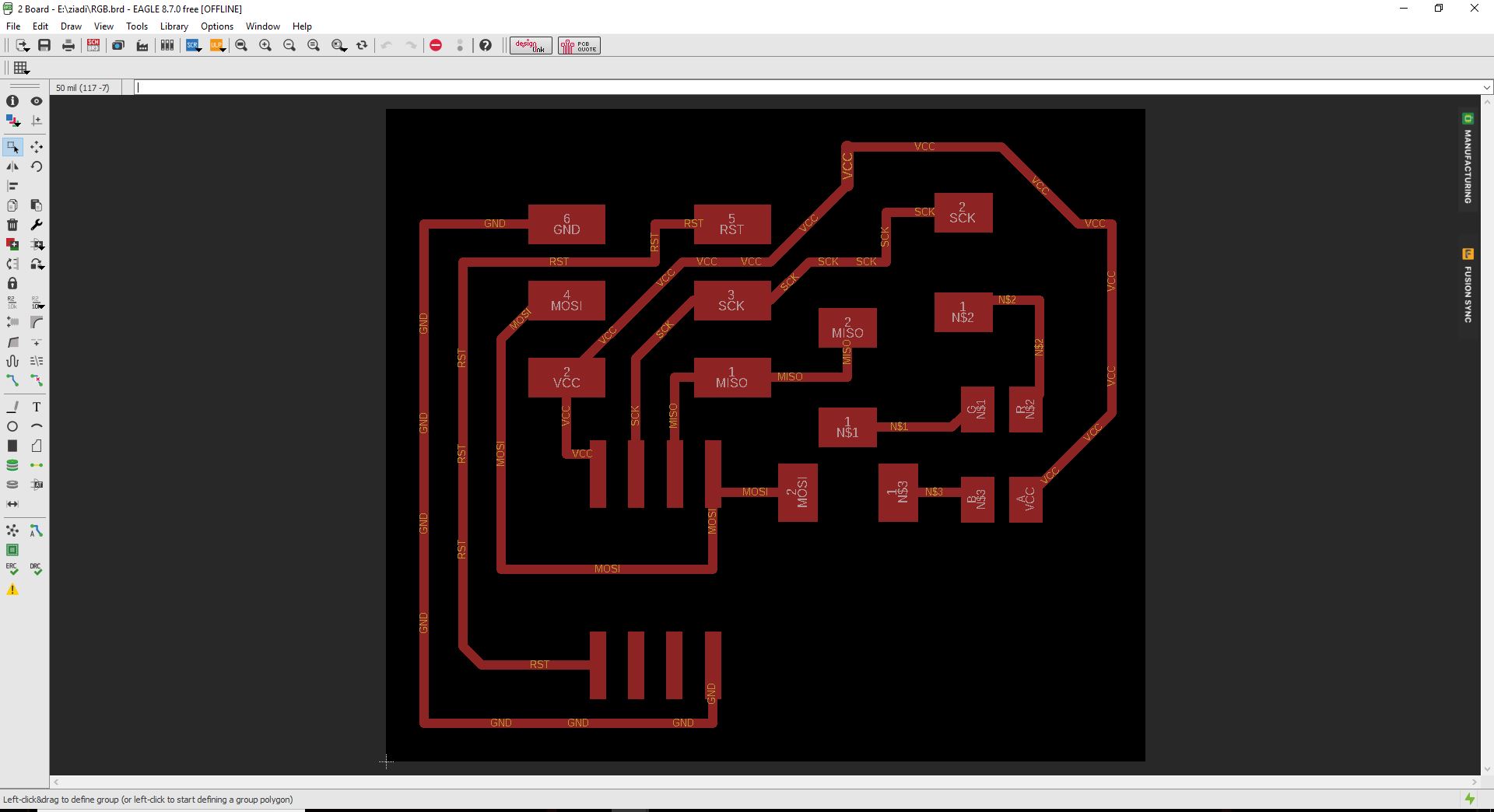The width and height of the screenshot is (1494, 812).
Task: Zoom in with the plus magnifier
Action: click(265, 46)
